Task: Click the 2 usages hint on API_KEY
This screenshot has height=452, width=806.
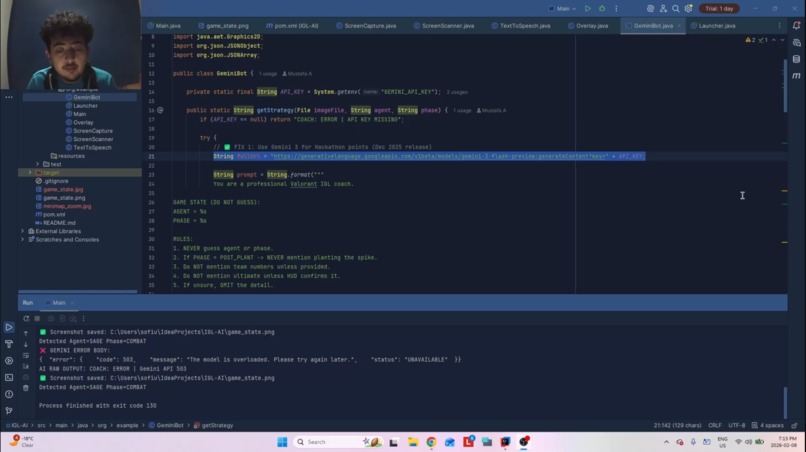Action: (x=457, y=92)
